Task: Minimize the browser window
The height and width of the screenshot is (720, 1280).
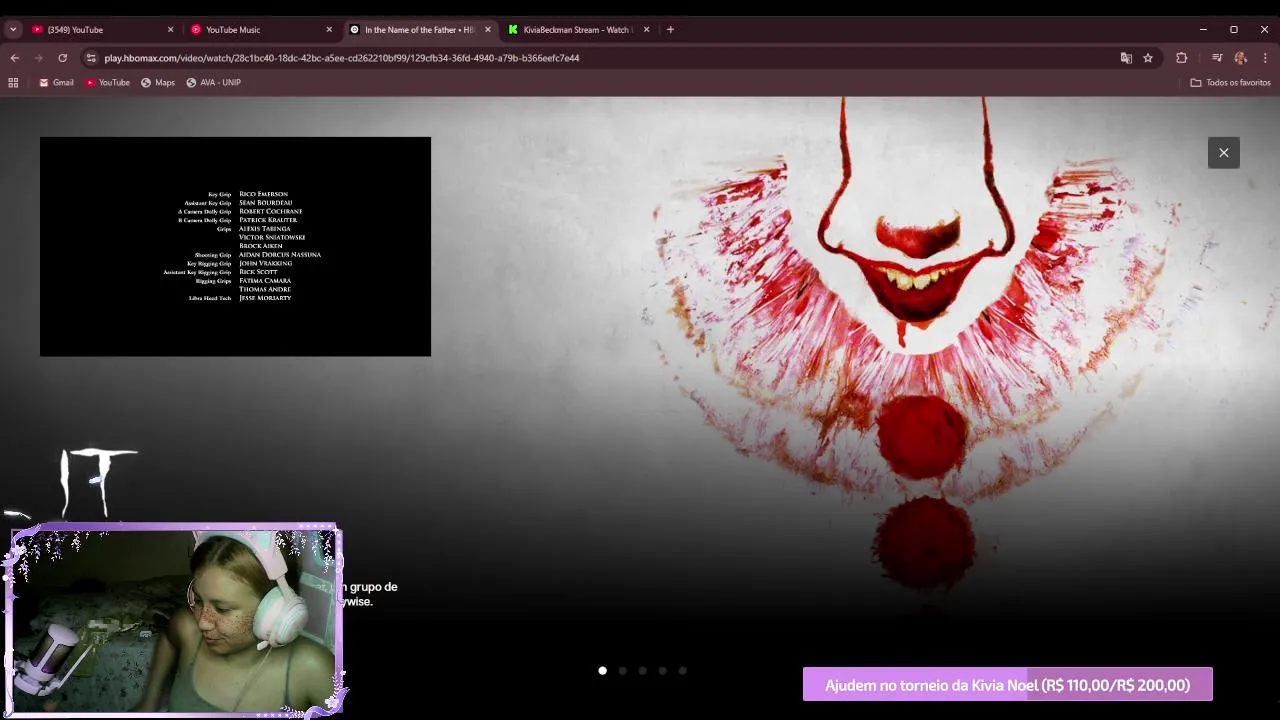Action: click(1203, 29)
